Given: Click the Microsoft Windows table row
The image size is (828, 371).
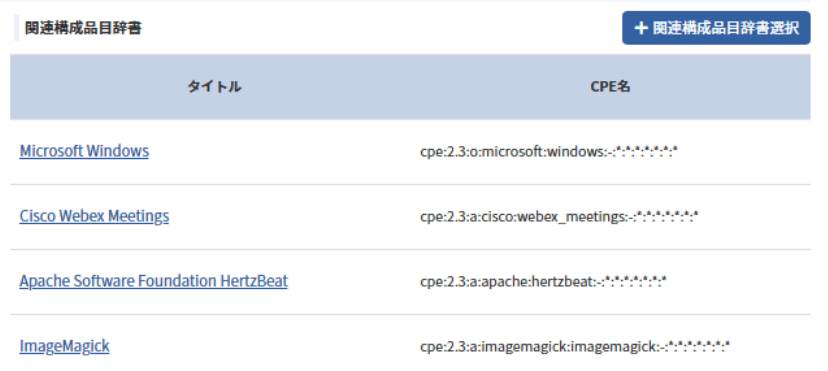Looking at the screenshot, I should pyautogui.click(x=410, y=152).
